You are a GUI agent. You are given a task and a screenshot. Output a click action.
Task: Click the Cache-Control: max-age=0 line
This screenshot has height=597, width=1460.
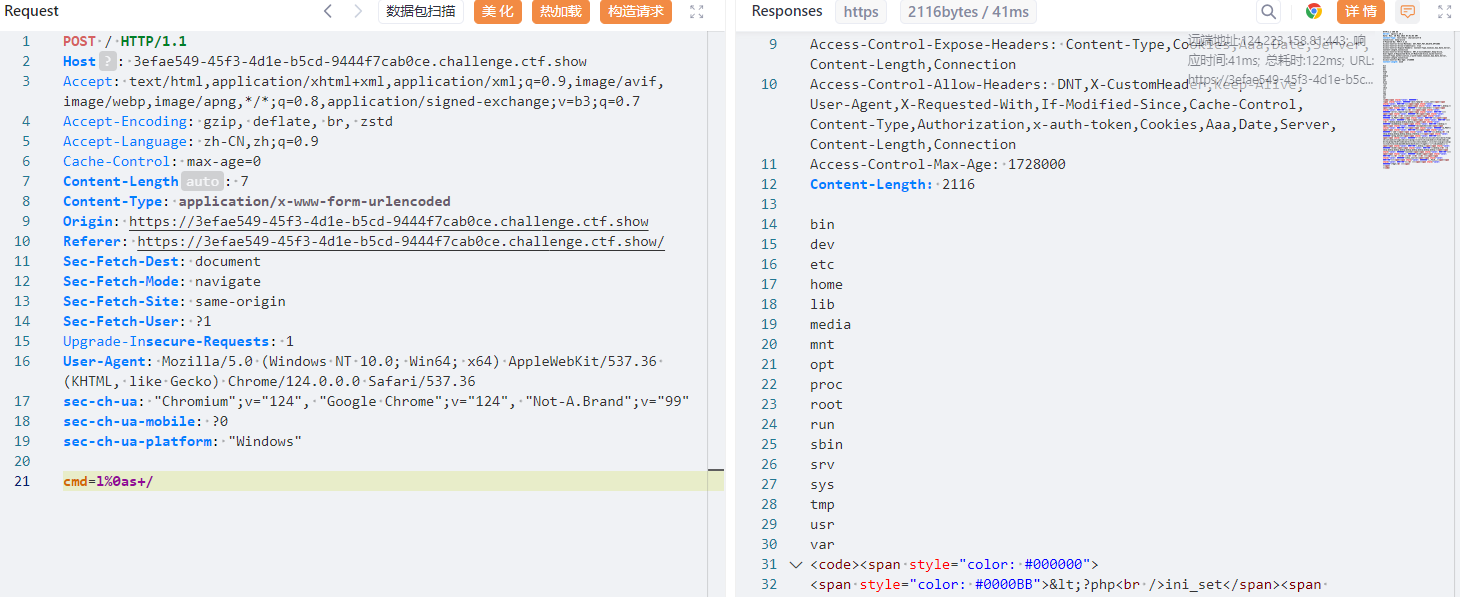[x=162, y=161]
